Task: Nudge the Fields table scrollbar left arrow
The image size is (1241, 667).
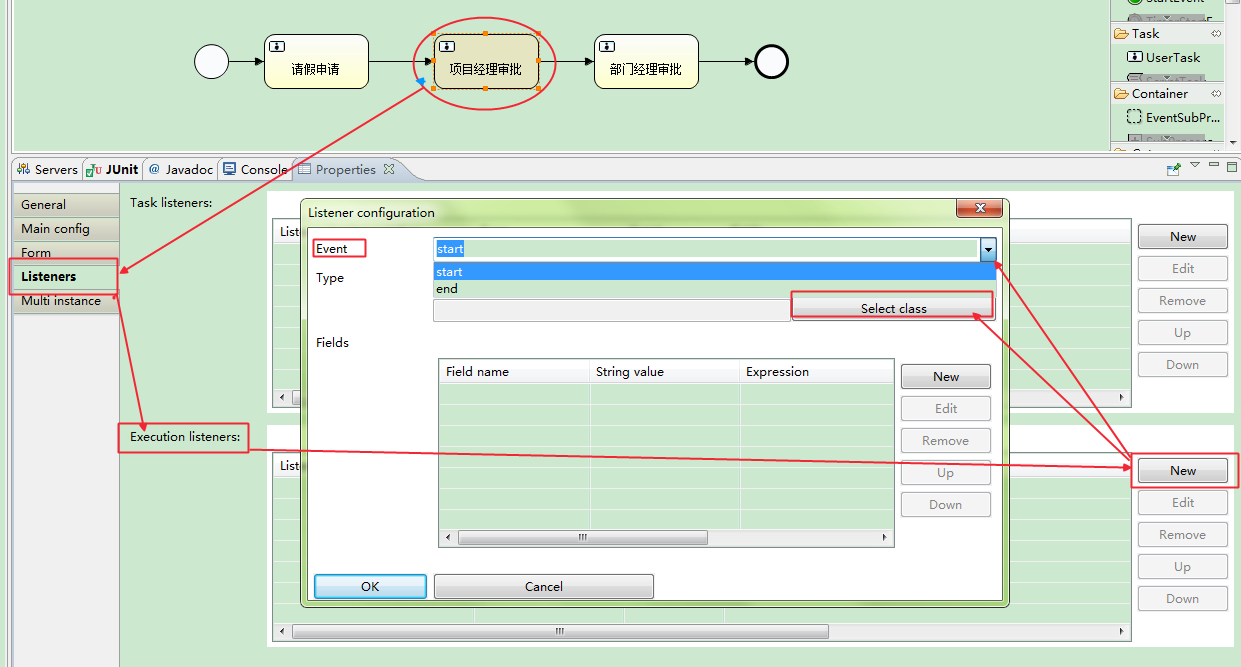Action: [x=448, y=537]
